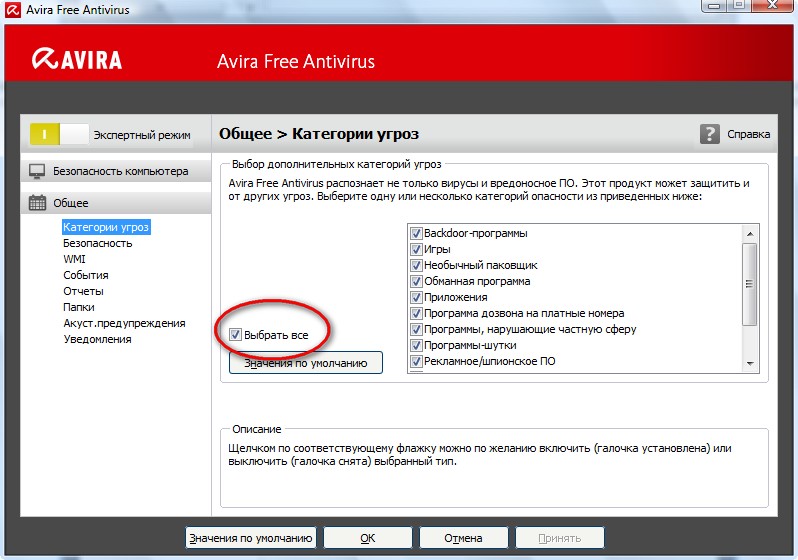Uncheck the Обманная программа checkbox
The height and width of the screenshot is (560, 798).
(x=416, y=282)
